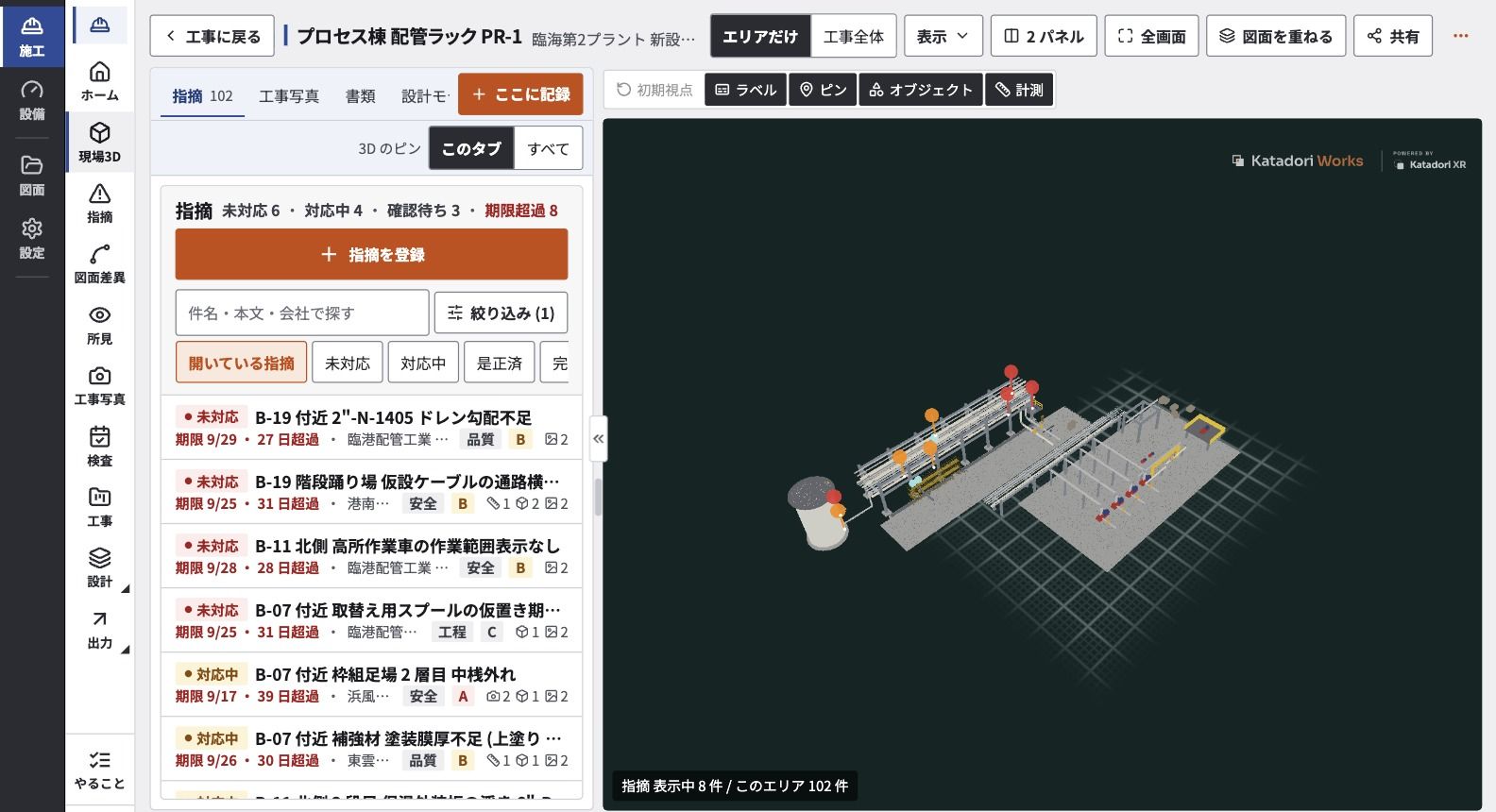
Task: Show 3D pins for すべて
Action: click(548, 148)
